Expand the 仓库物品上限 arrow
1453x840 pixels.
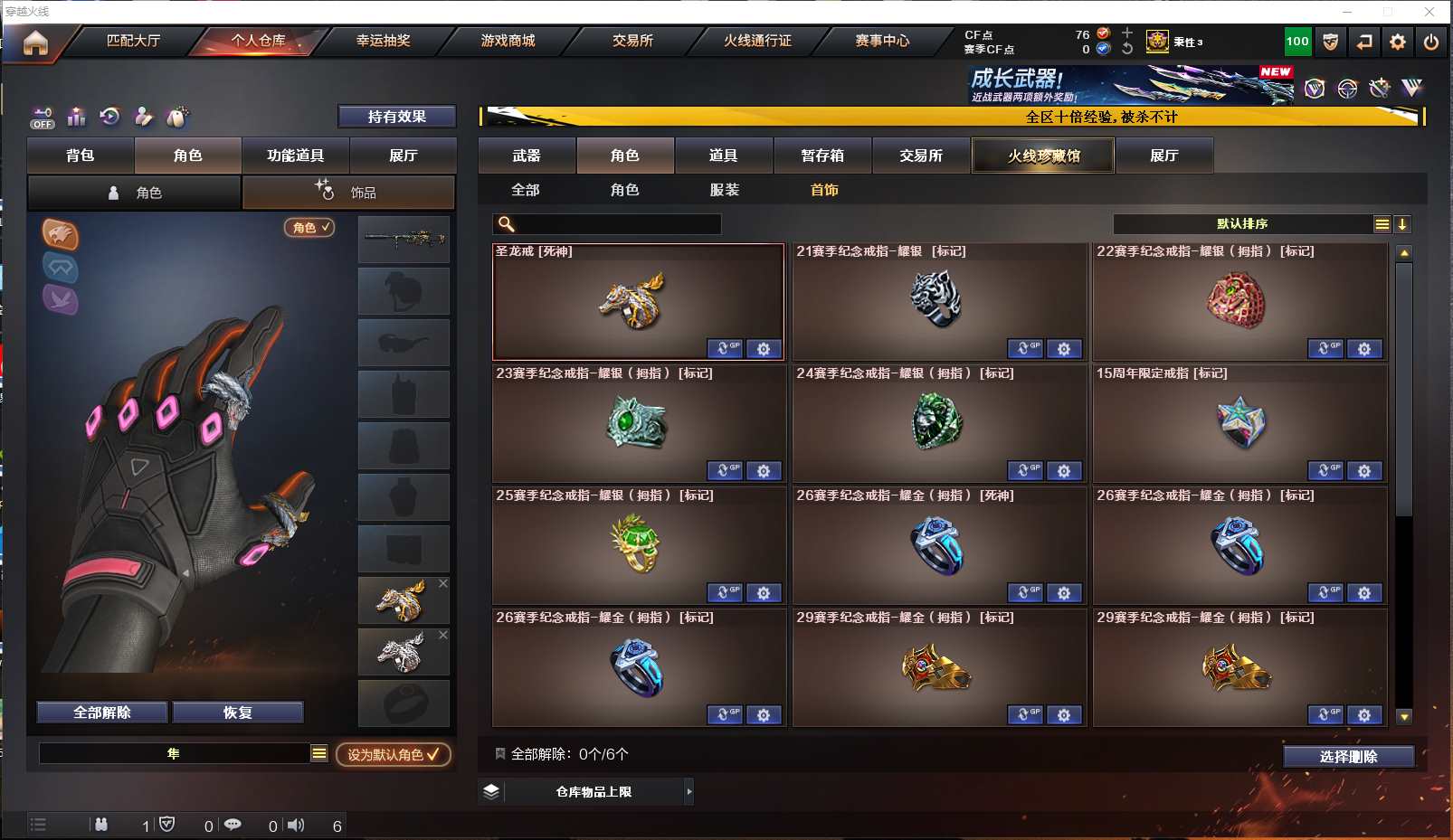click(689, 792)
